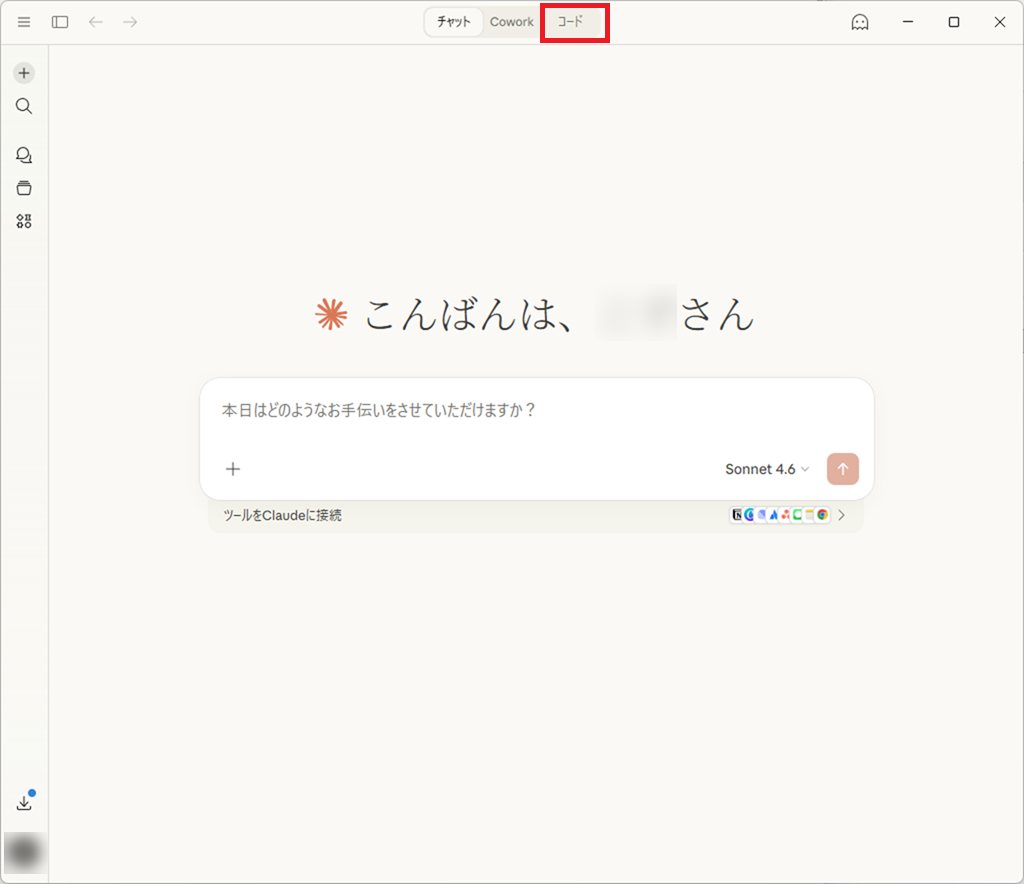Switch to the Cowork tab
Image resolution: width=1024 pixels, height=884 pixels.
(511, 22)
